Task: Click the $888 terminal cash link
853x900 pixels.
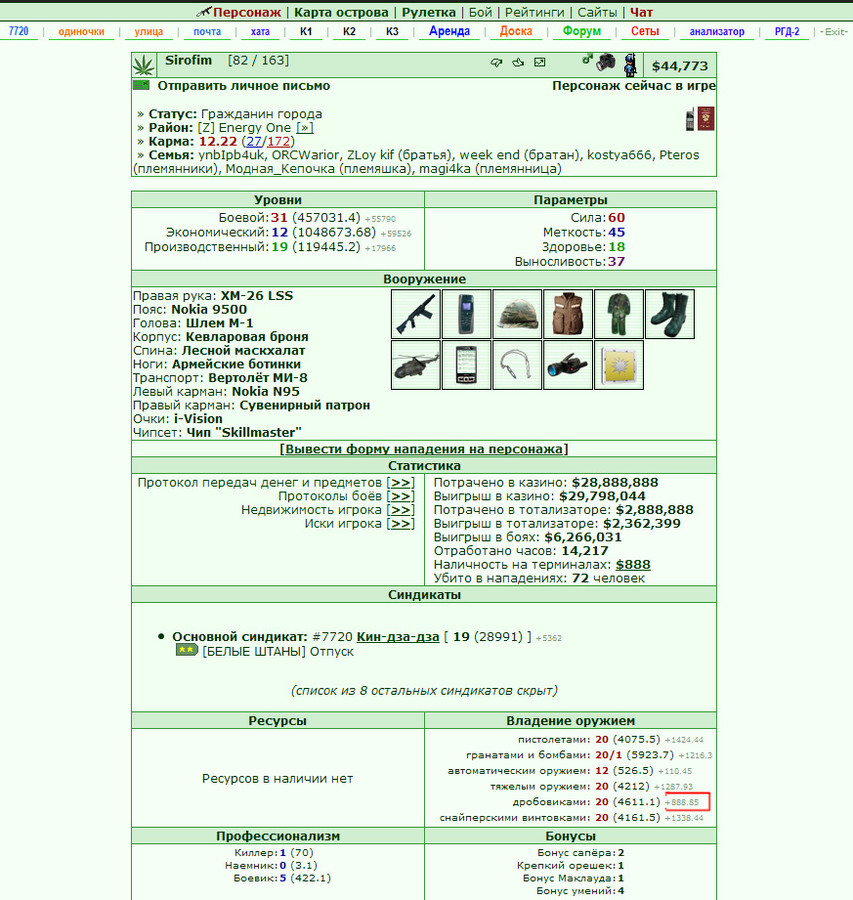Action: pyautogui.click(x=633, y=564)
